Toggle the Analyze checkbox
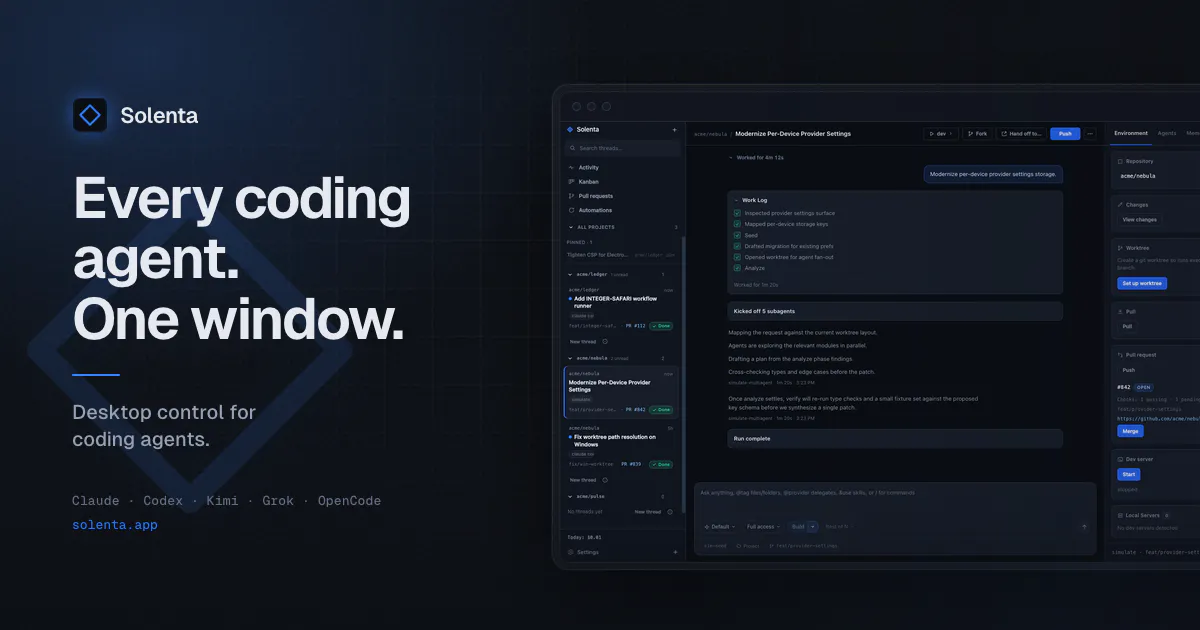This screenshot has height=630, width=1200. coord(737,268)
